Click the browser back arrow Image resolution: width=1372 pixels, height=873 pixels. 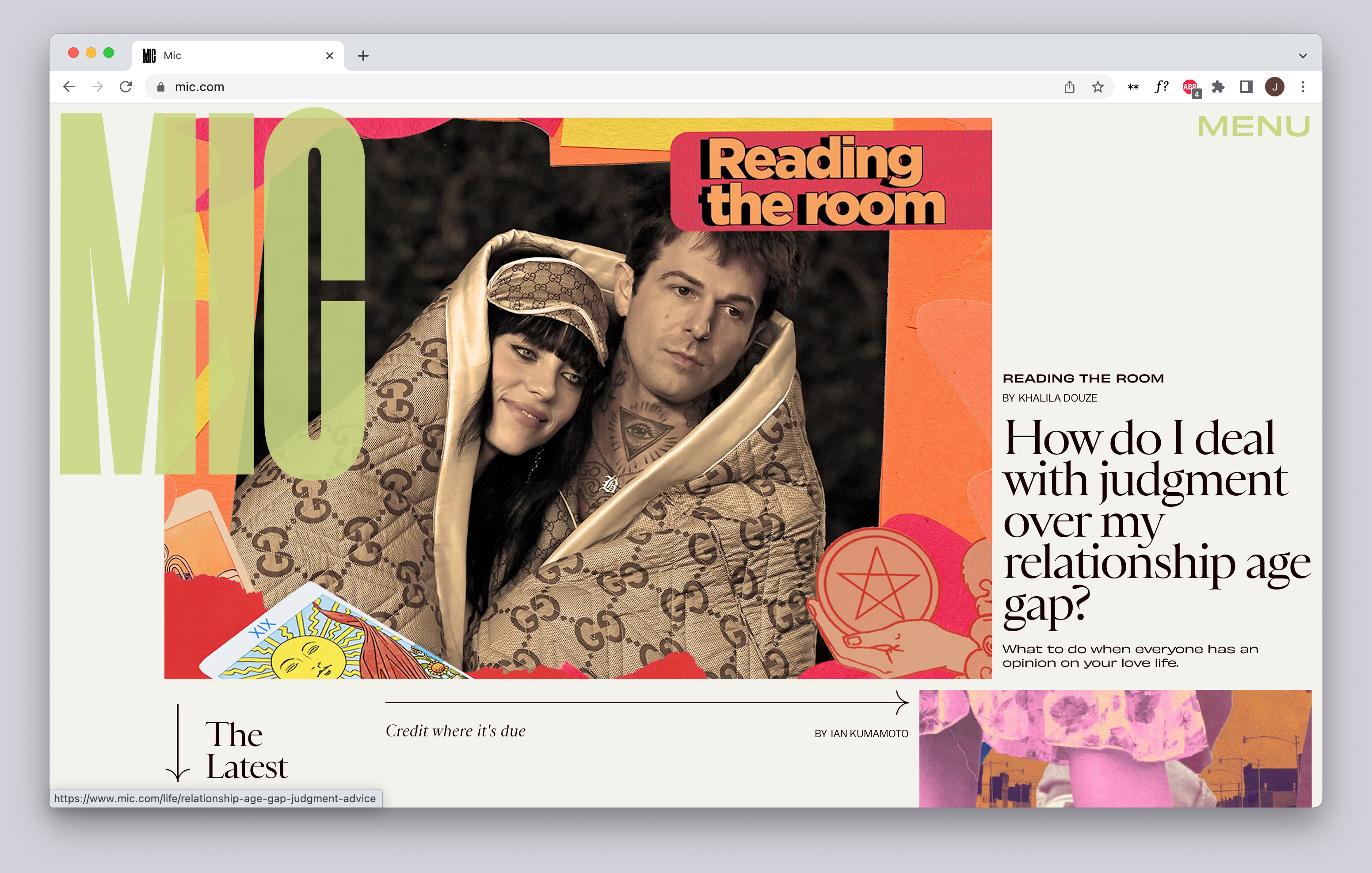[69, 87]
